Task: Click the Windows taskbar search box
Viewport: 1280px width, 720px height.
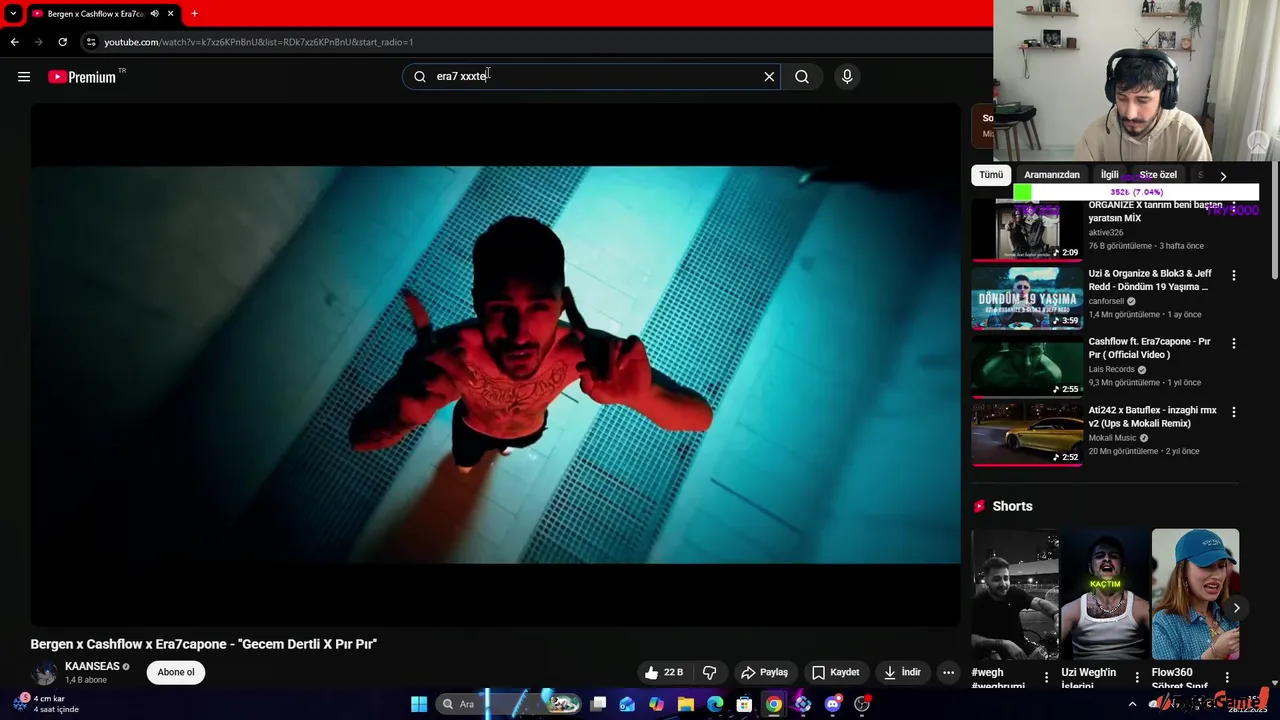Action: click(510, 704)
